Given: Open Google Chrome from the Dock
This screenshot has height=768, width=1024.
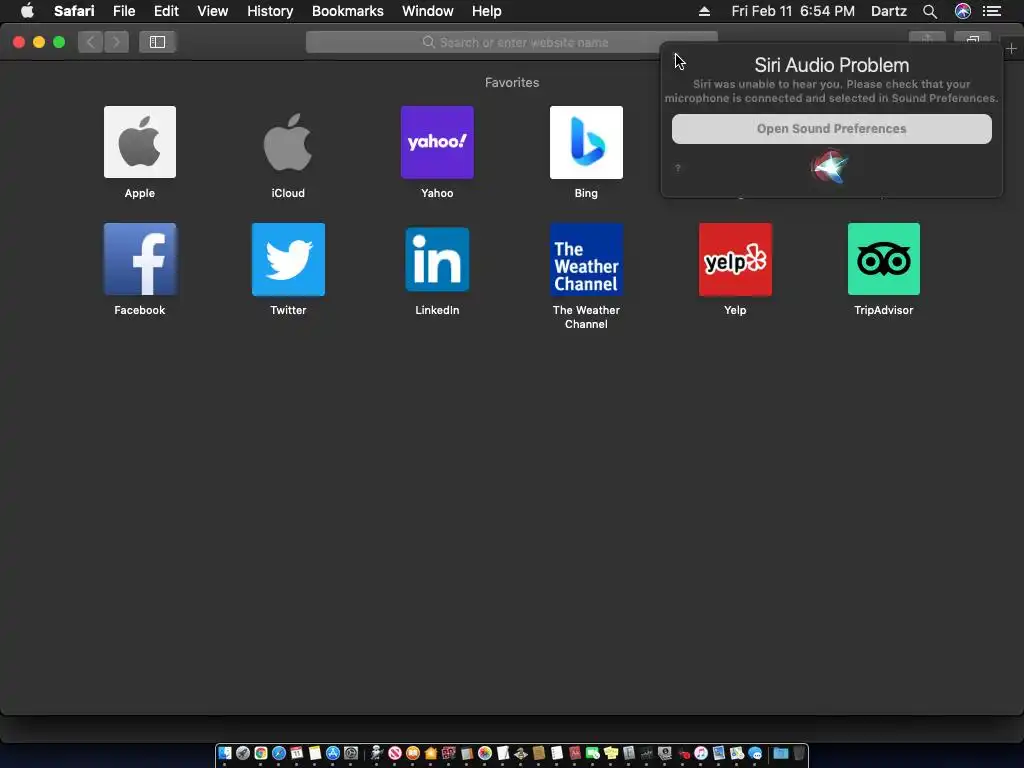Looking at the screenshot, I should pyautogui.click(x=261, y=753).
